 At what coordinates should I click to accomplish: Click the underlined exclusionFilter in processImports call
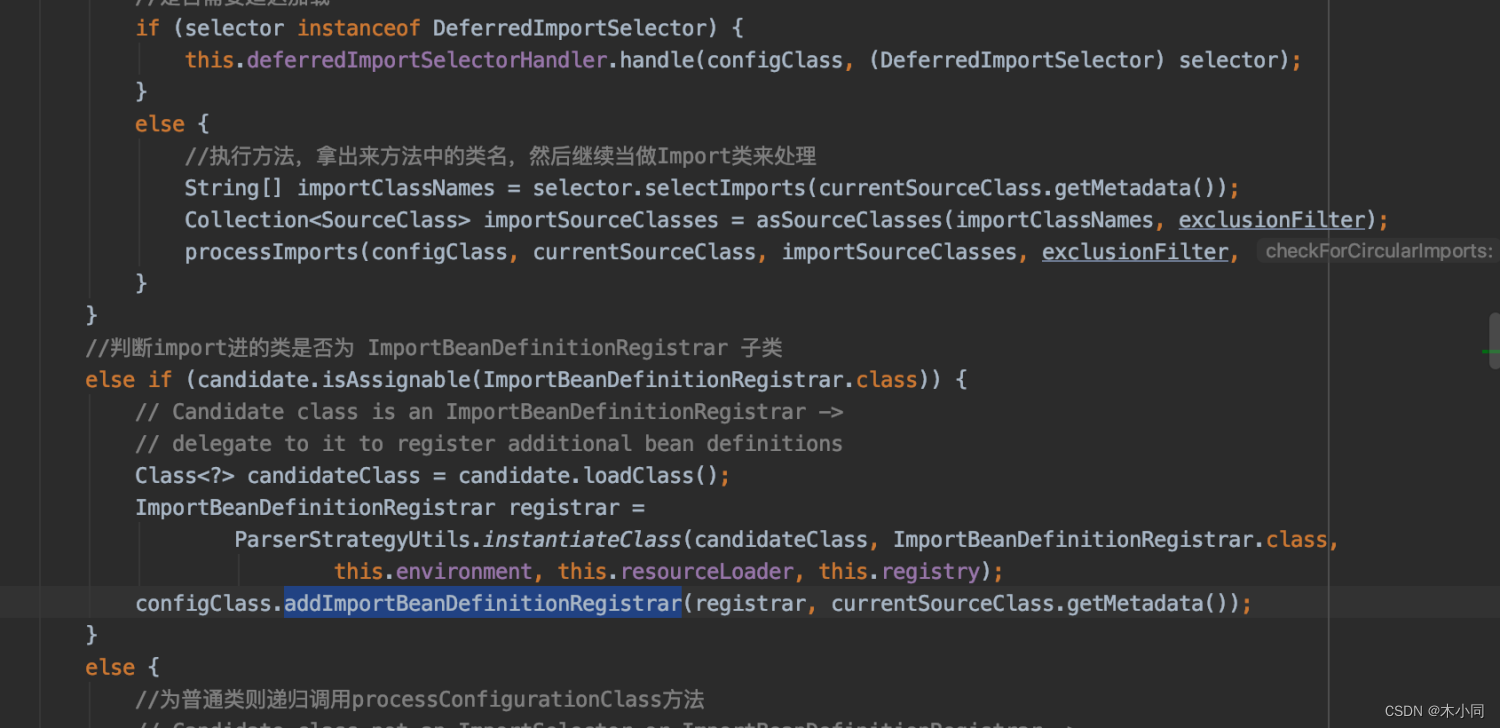pos(1135,252)
